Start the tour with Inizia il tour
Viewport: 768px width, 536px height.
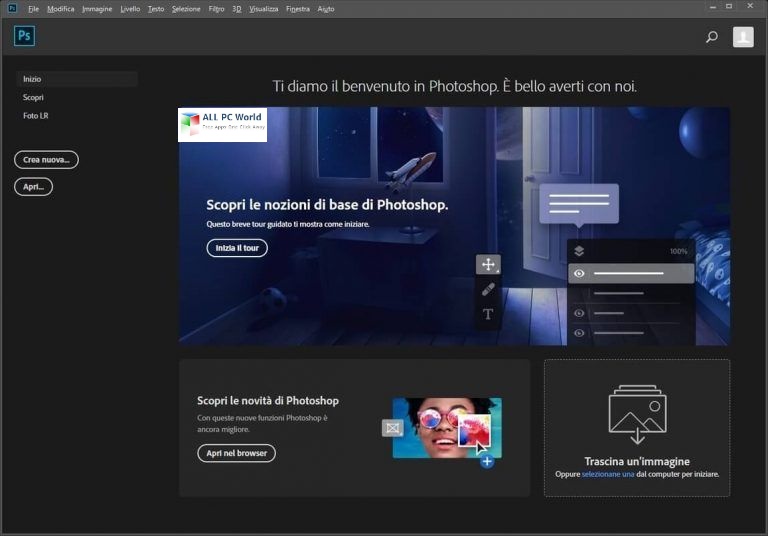tap(237, 248)
